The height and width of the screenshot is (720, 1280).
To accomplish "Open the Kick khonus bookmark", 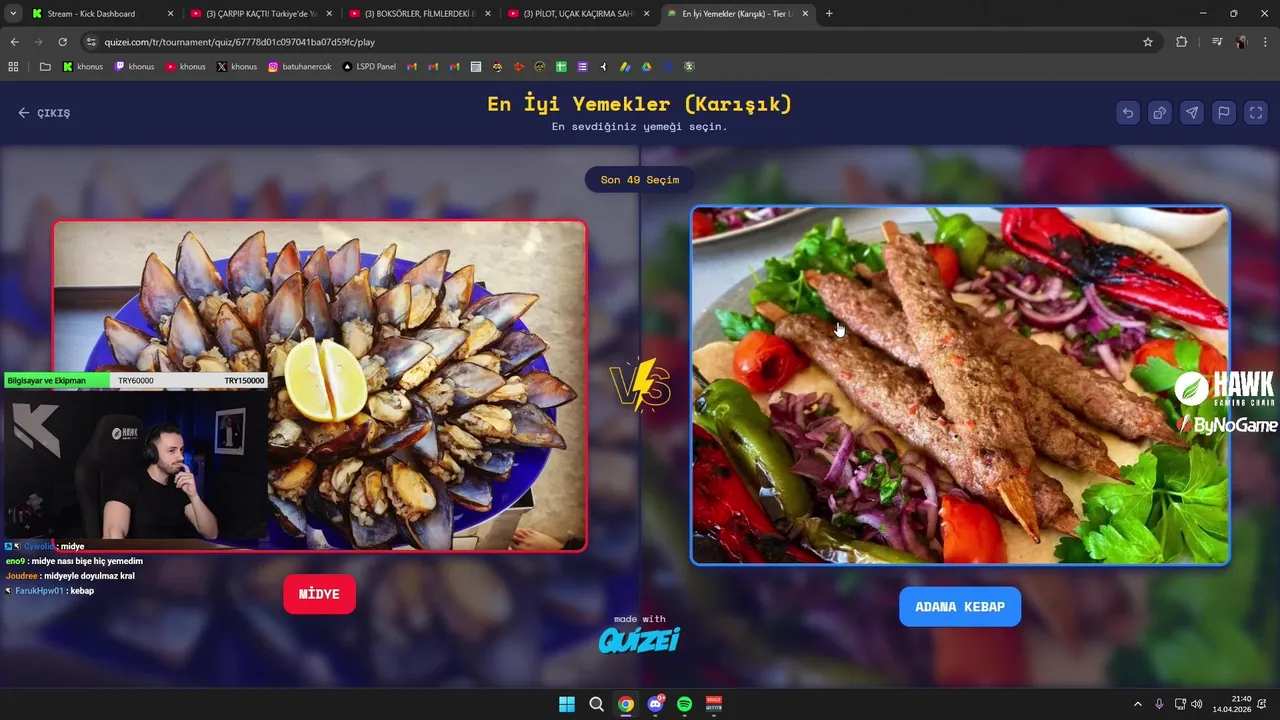I will tap(83, 67).
